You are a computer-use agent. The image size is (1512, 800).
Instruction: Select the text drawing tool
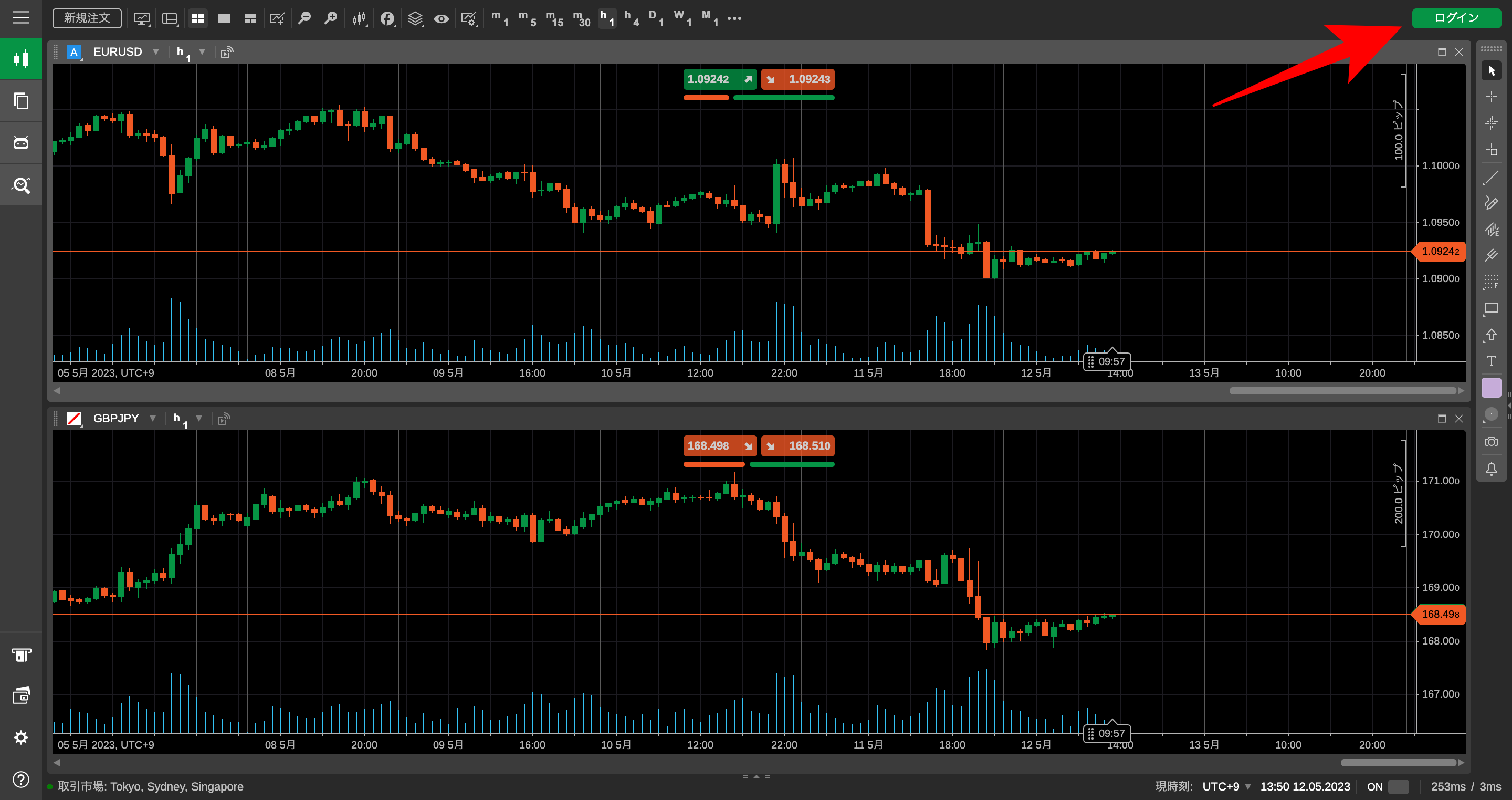(1491, 361)
